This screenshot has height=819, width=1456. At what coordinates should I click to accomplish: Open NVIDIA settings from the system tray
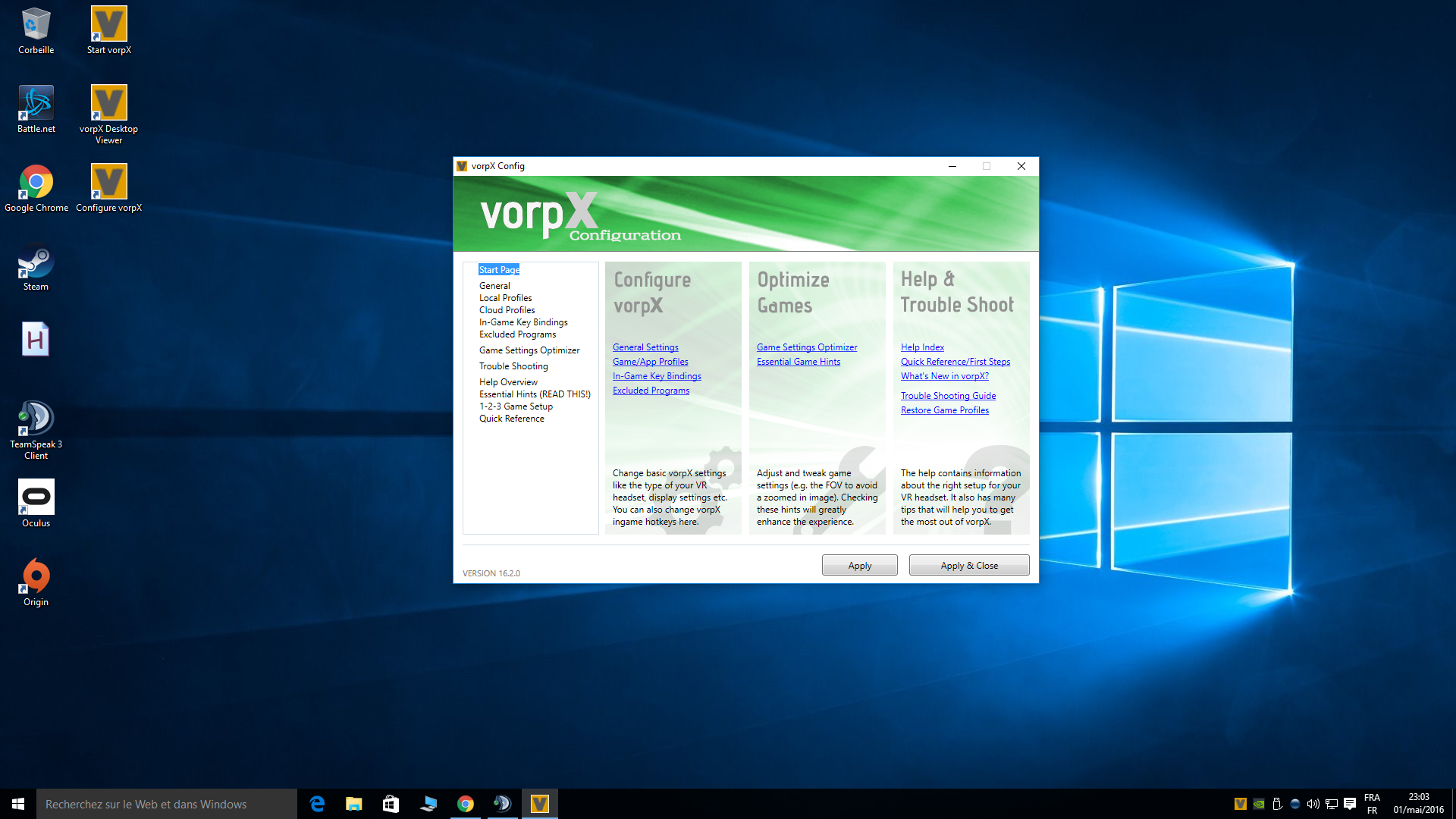click(1259, 804)
